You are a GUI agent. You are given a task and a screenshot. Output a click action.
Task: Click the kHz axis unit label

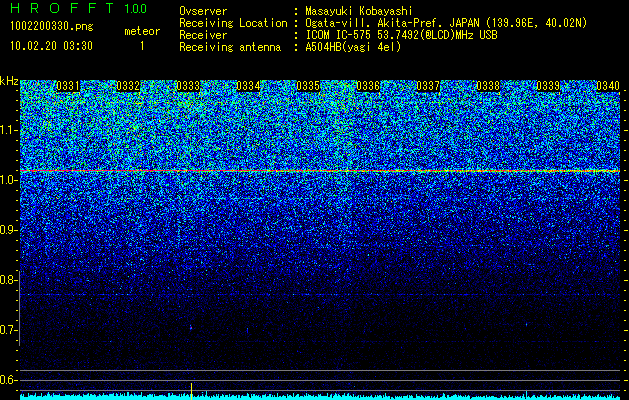coord(9,81)
